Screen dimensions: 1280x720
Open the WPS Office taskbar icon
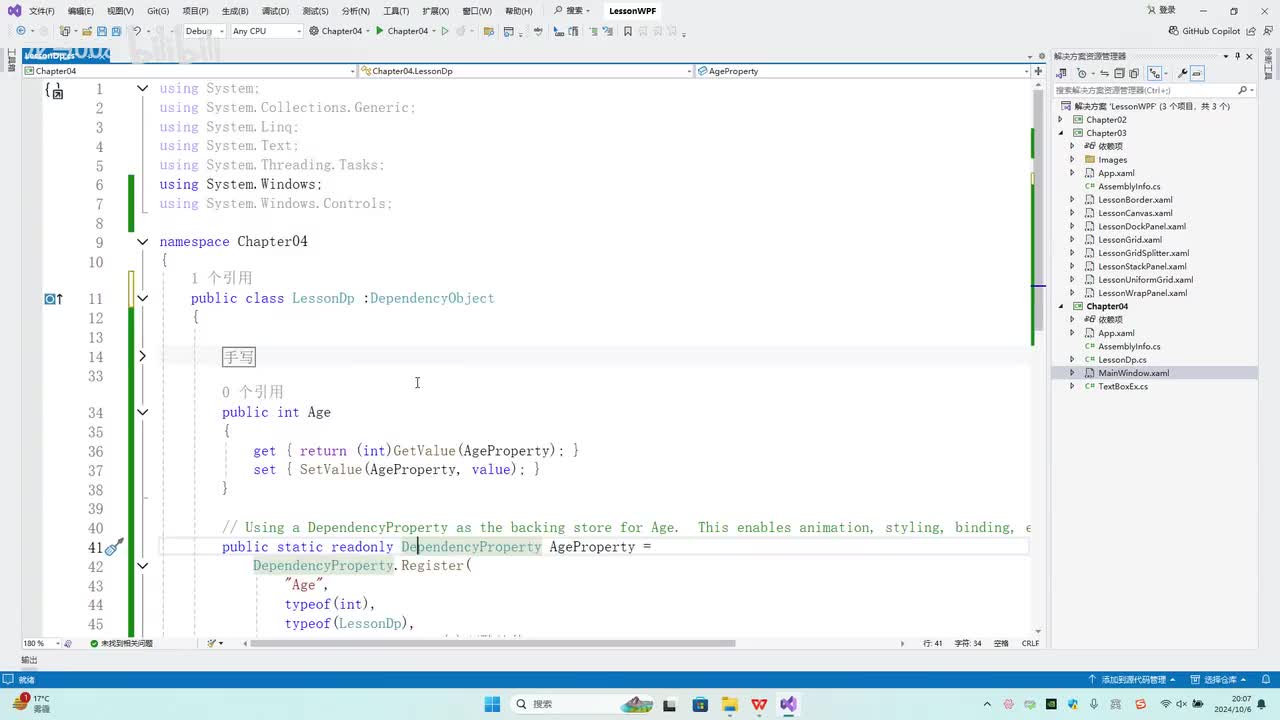click(759, 704)
